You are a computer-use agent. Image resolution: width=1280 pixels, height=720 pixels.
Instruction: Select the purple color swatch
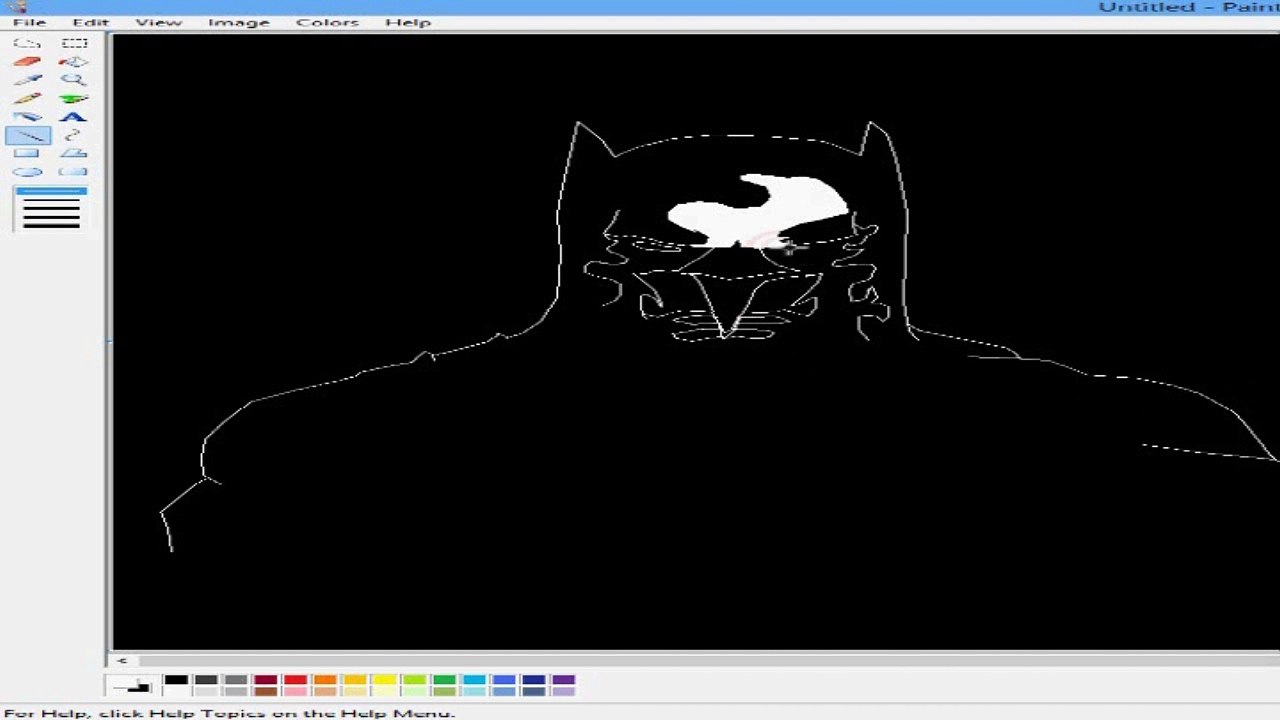(x=564, y=680)
